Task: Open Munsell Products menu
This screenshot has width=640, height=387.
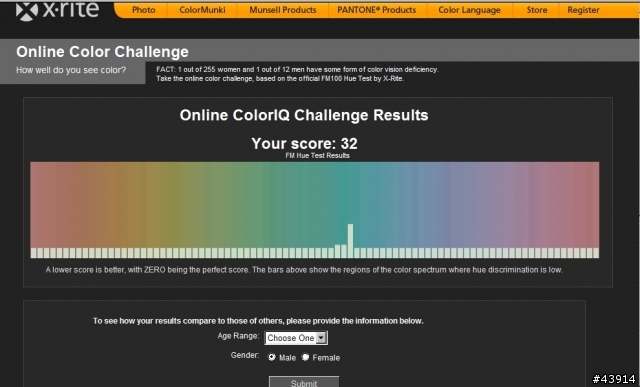Action: 282,10
